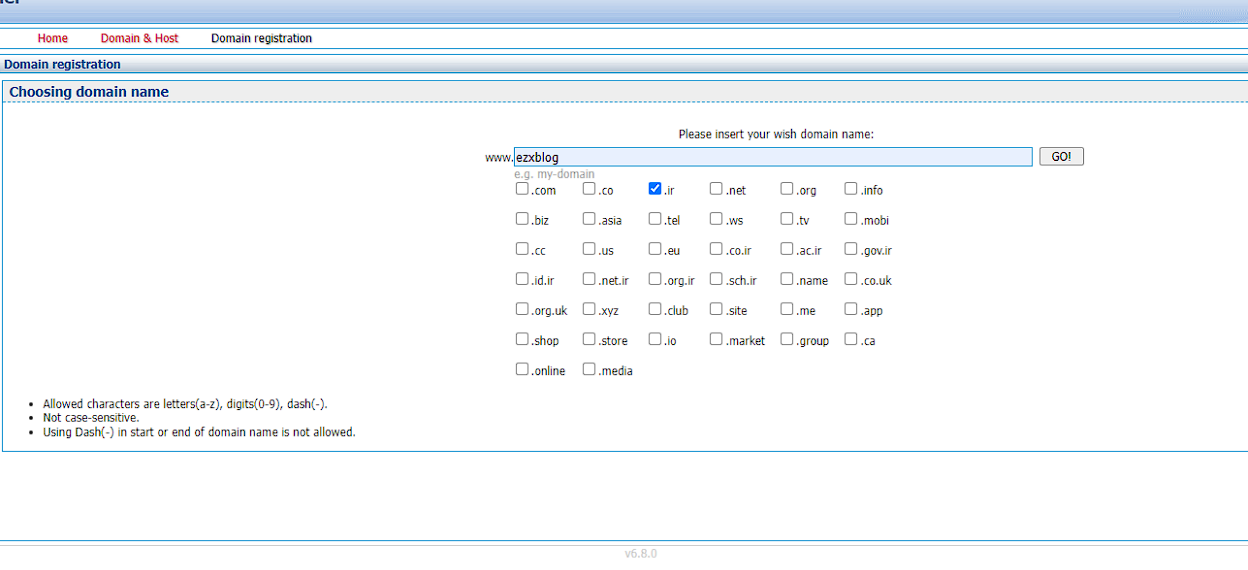
Task: Click the GO! button
Action: pyautogui.click(x=1061, y=157)
